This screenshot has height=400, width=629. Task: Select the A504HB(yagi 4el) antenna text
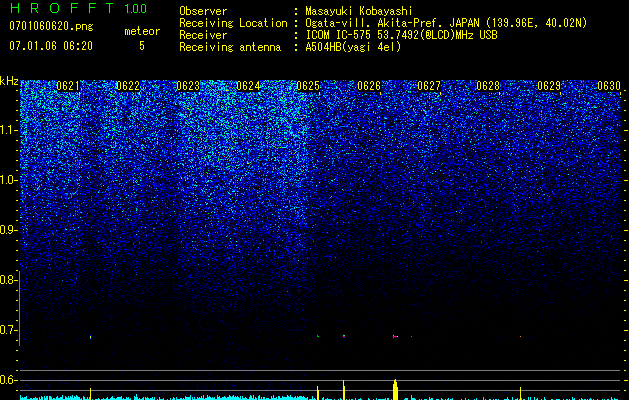[x=353, y=47]
